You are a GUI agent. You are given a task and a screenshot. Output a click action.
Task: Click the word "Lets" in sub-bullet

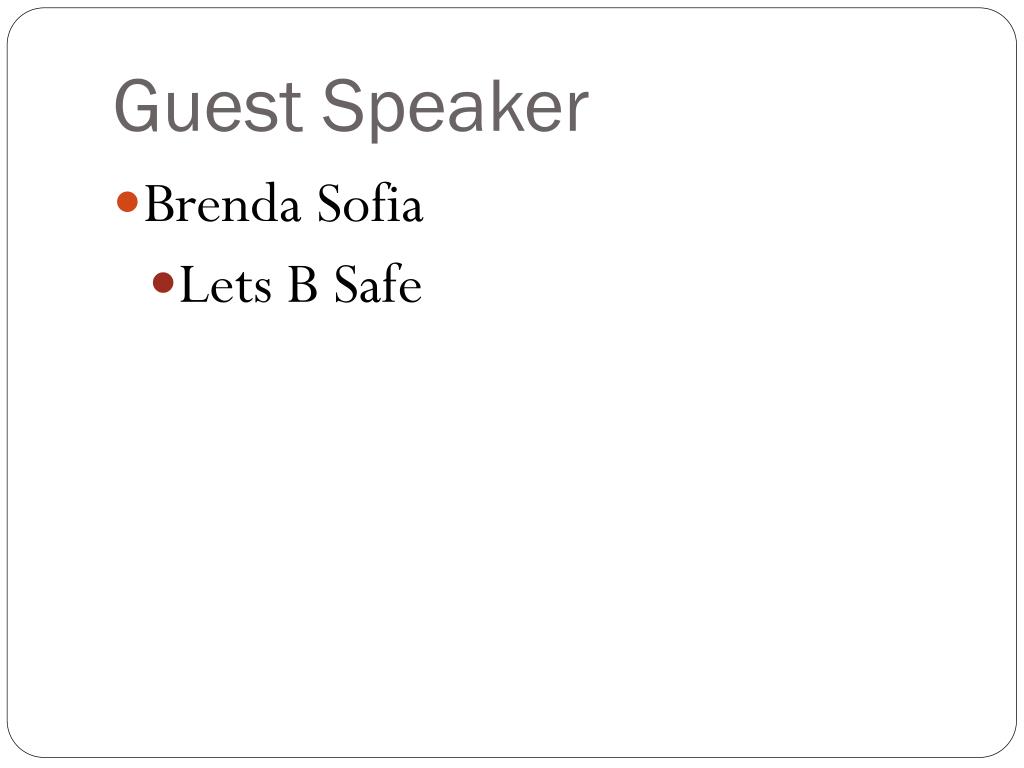tap(225, 285)
